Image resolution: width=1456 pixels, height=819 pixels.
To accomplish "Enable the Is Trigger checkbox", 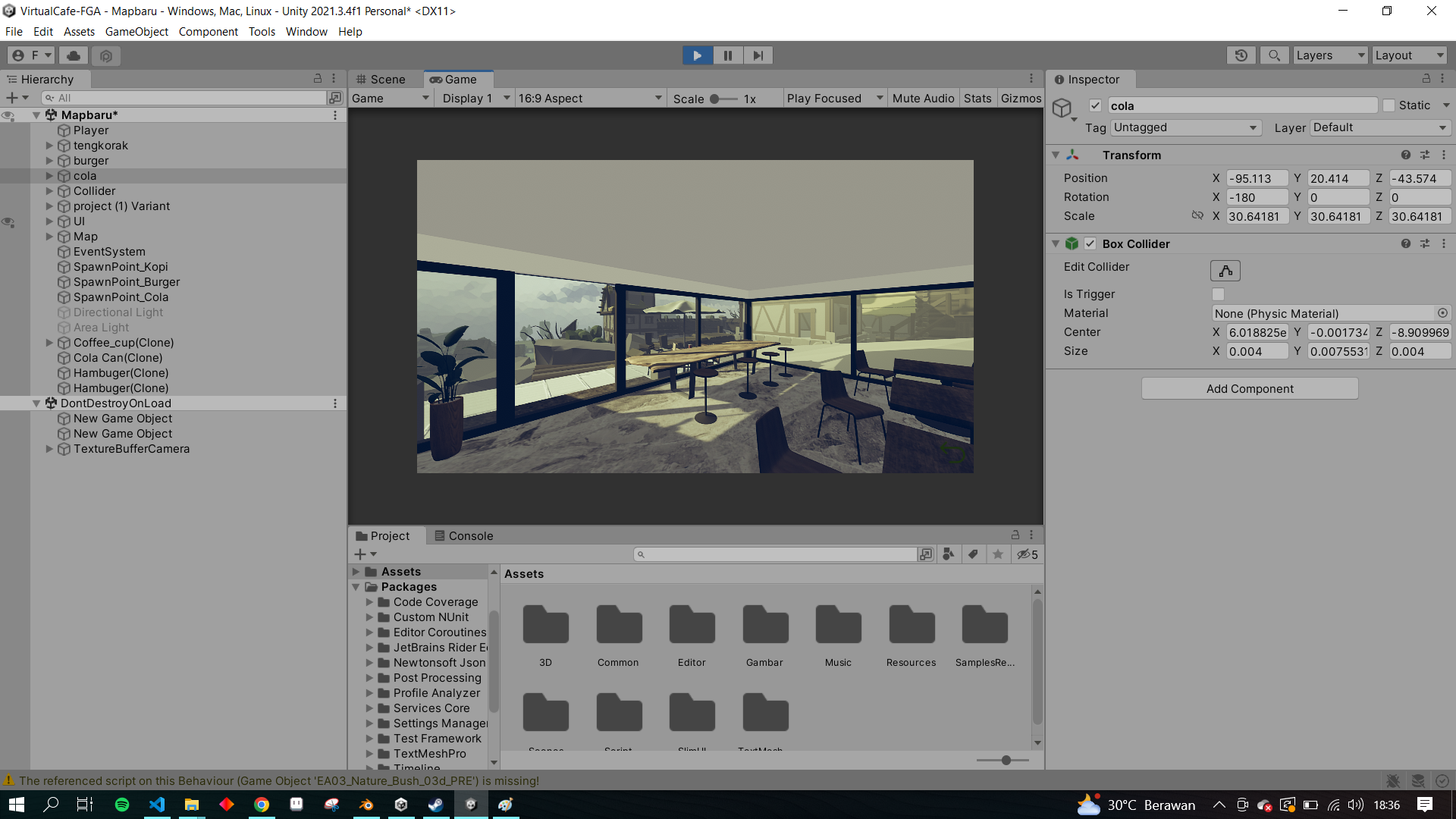I will coord(1218,294).
